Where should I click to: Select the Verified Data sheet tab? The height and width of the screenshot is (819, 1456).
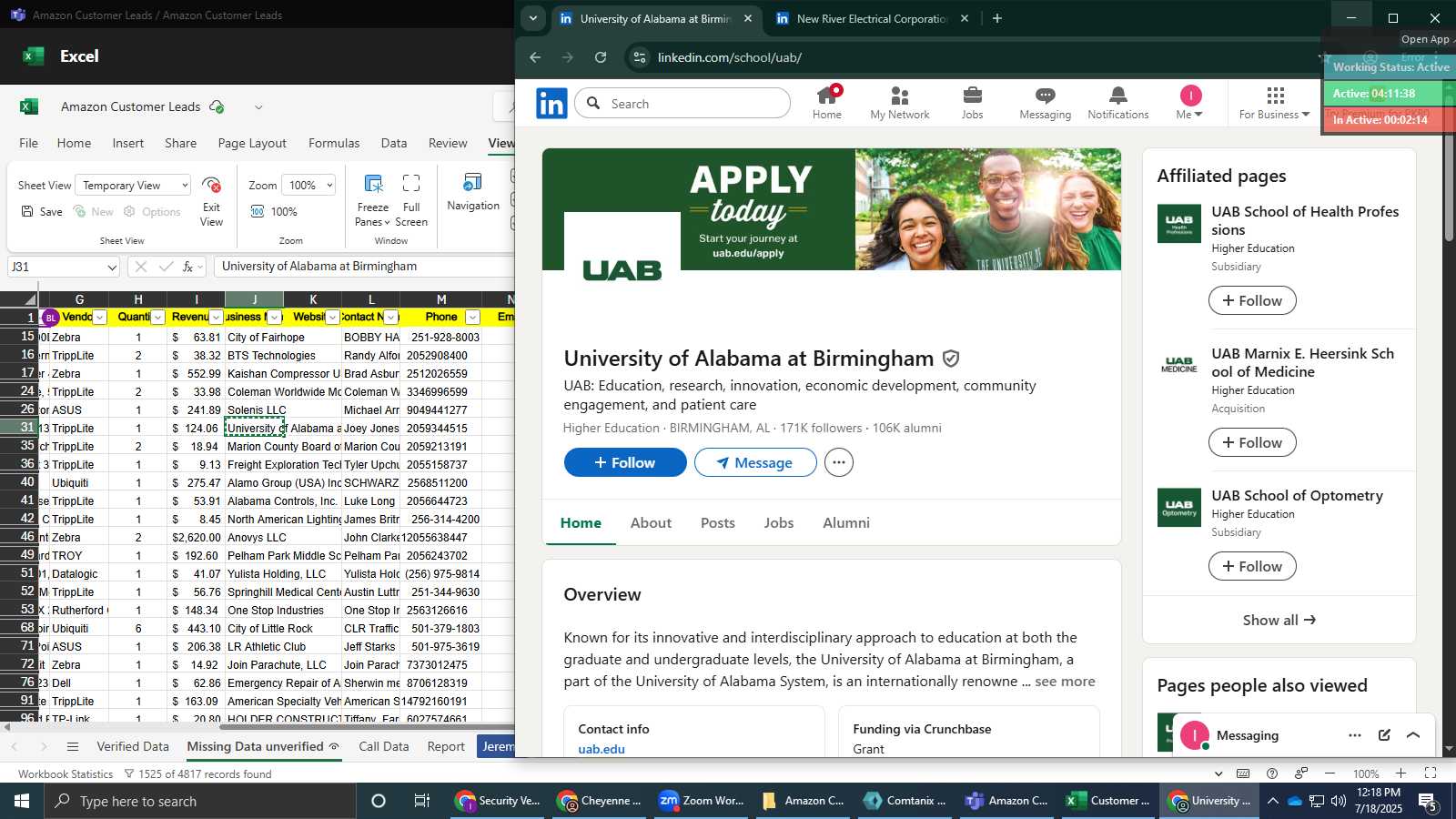coord(133,746)
